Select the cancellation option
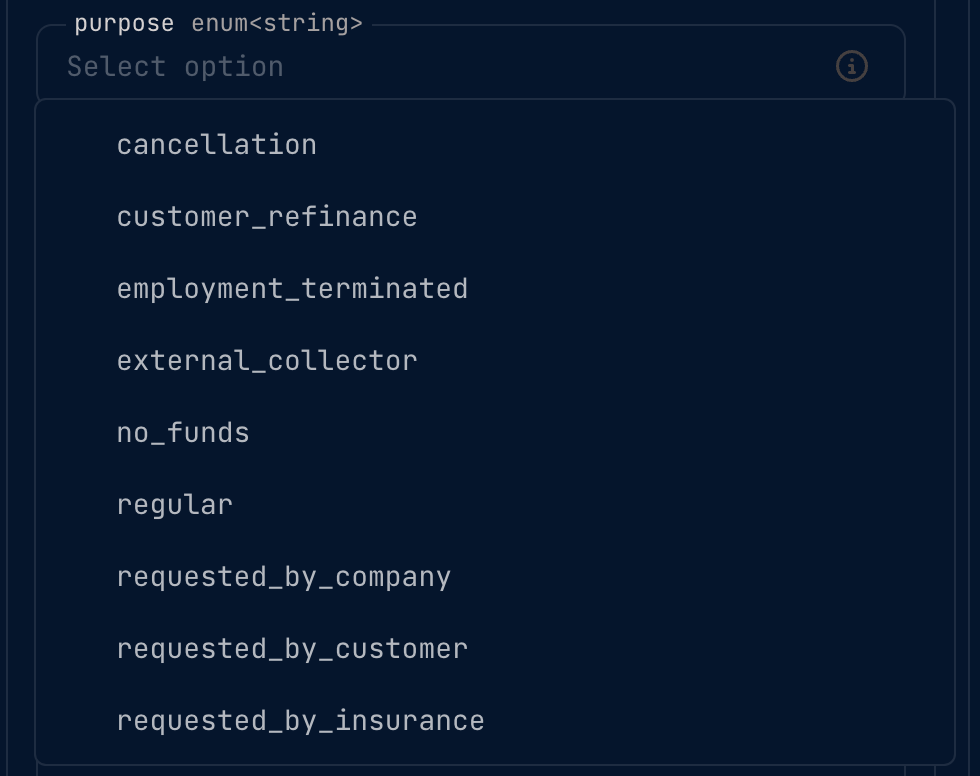Viewport: 980px width, 776px height. coord(217,145)
